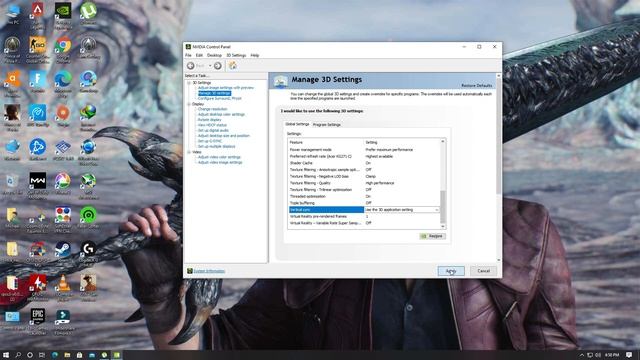Open the Desktop menu
The width and height of the screenshot is (640, 360).
pyautogui.click(x=214, y=55)
